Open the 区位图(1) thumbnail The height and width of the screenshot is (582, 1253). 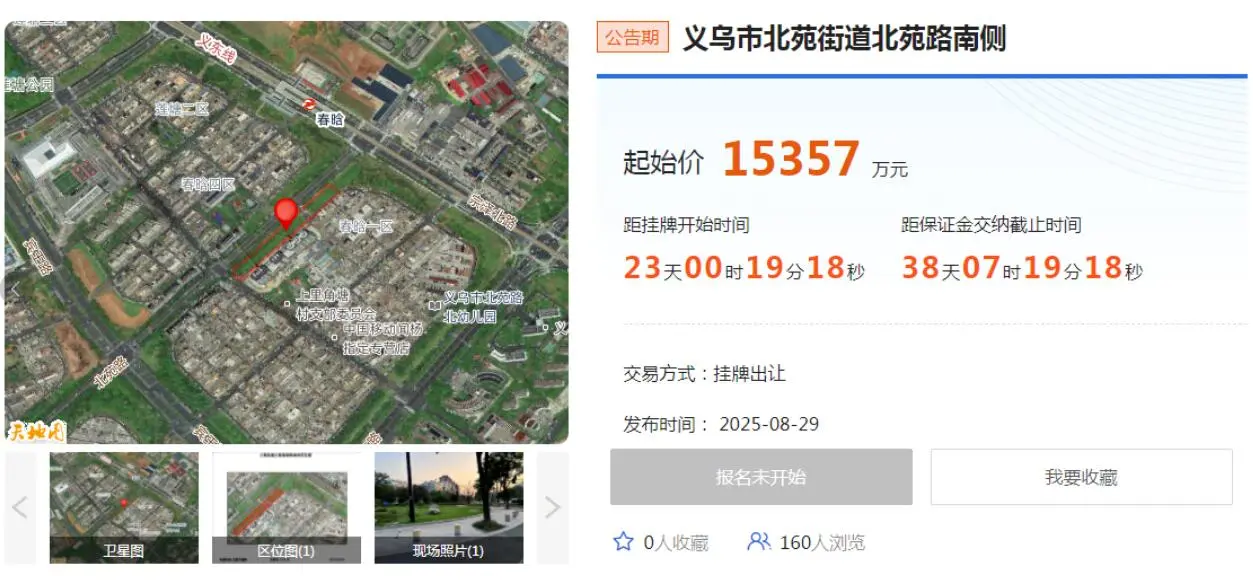tap(287, 507)
